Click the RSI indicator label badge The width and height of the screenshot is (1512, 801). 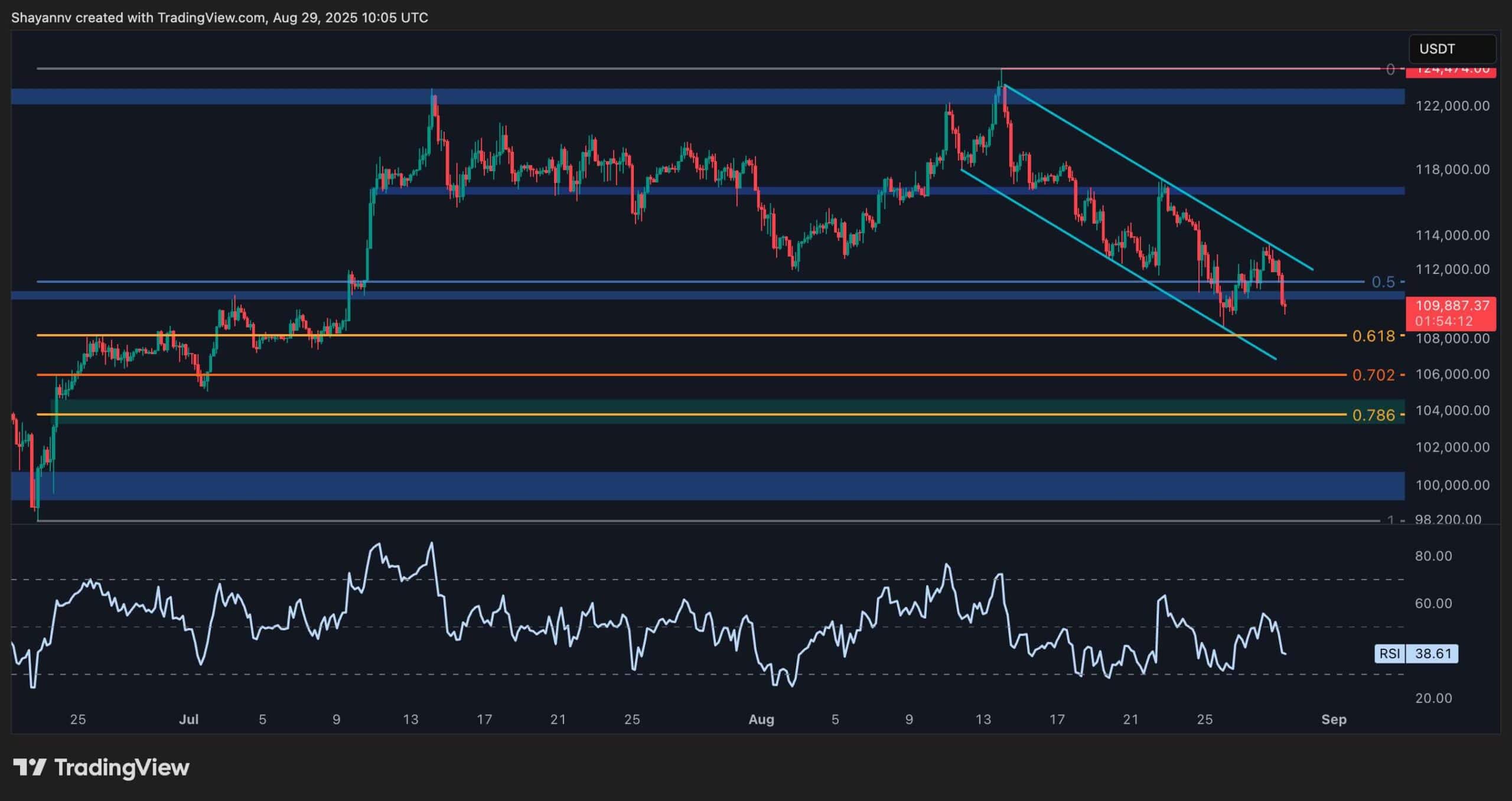pos(1390,653)
